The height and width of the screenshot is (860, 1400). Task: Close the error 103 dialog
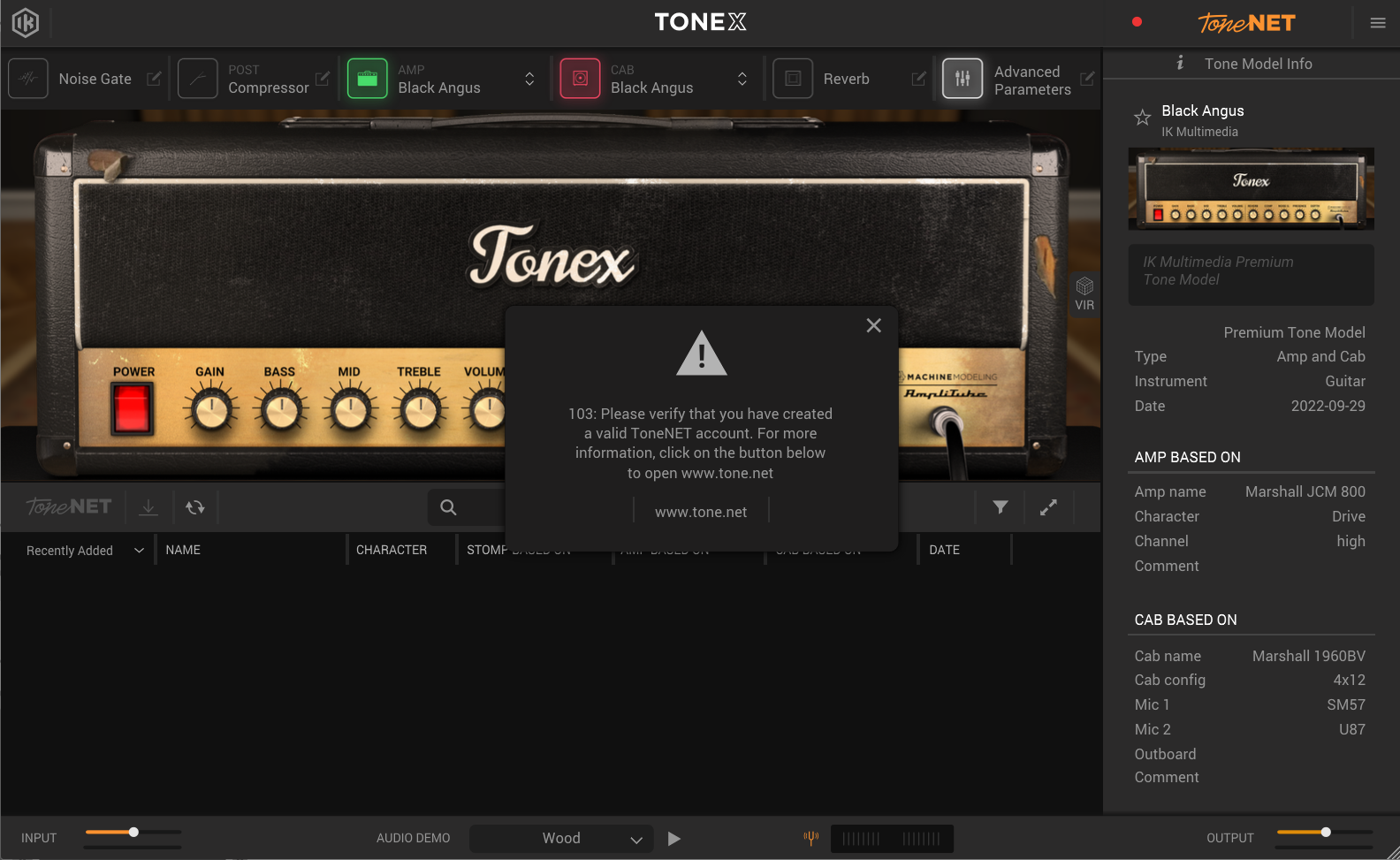tap(874, 325)
